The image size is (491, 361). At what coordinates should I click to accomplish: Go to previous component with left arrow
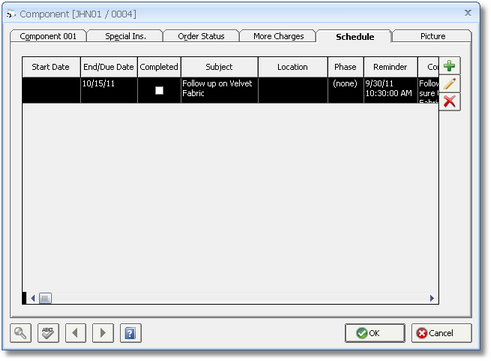tap(76, 333)
